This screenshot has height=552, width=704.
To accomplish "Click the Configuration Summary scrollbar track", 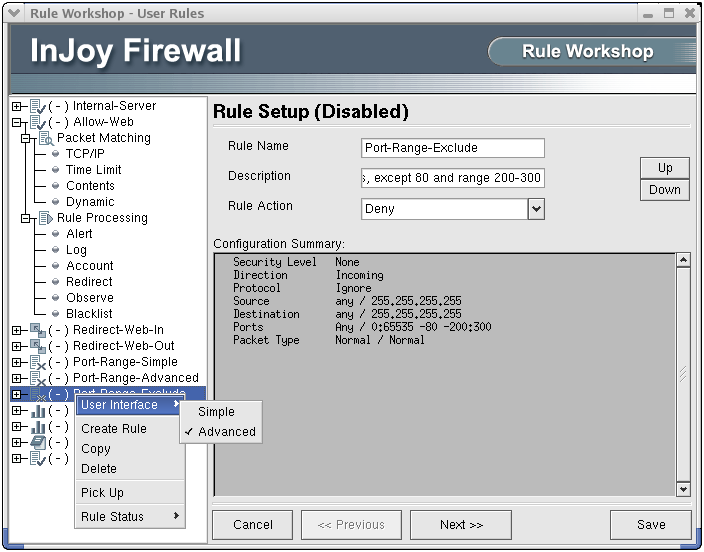I will tap(683, 375).
